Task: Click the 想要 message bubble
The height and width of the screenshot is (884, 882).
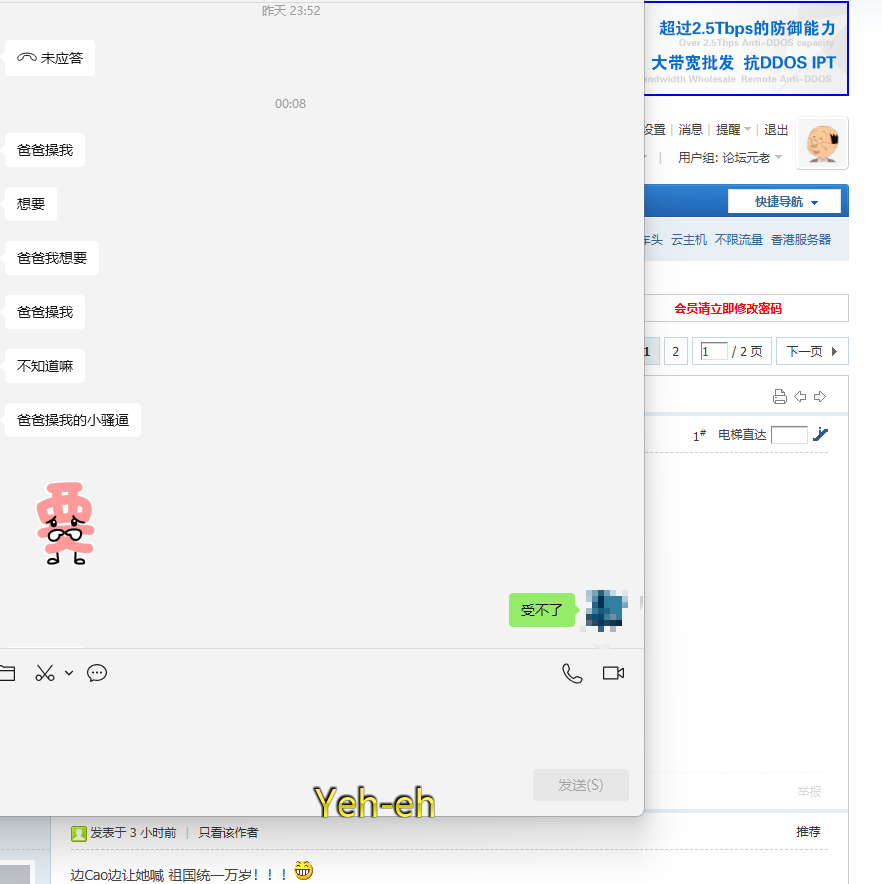Action: coord(31,204)
